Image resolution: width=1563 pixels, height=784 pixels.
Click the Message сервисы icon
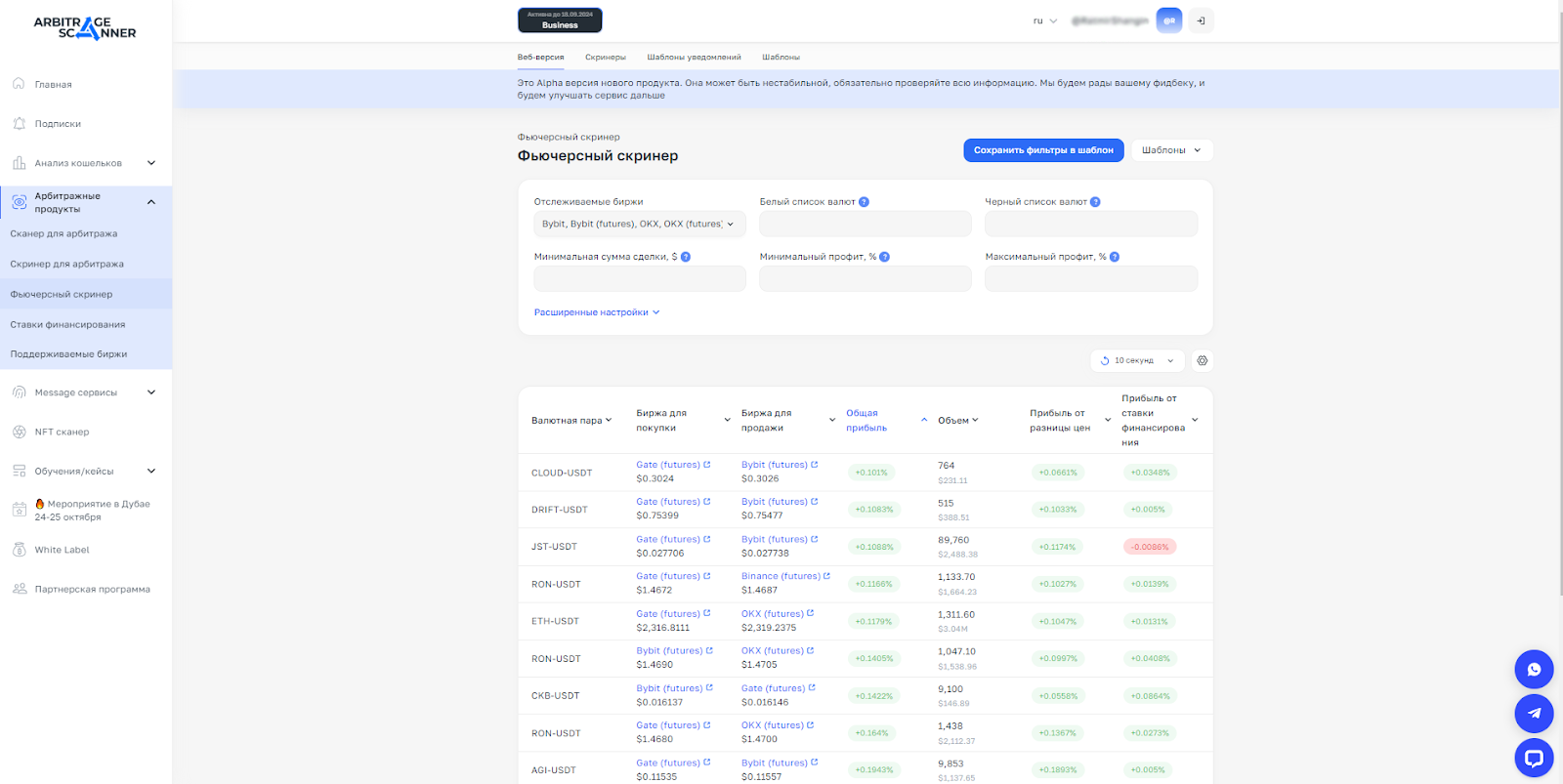tap(20, 392)
